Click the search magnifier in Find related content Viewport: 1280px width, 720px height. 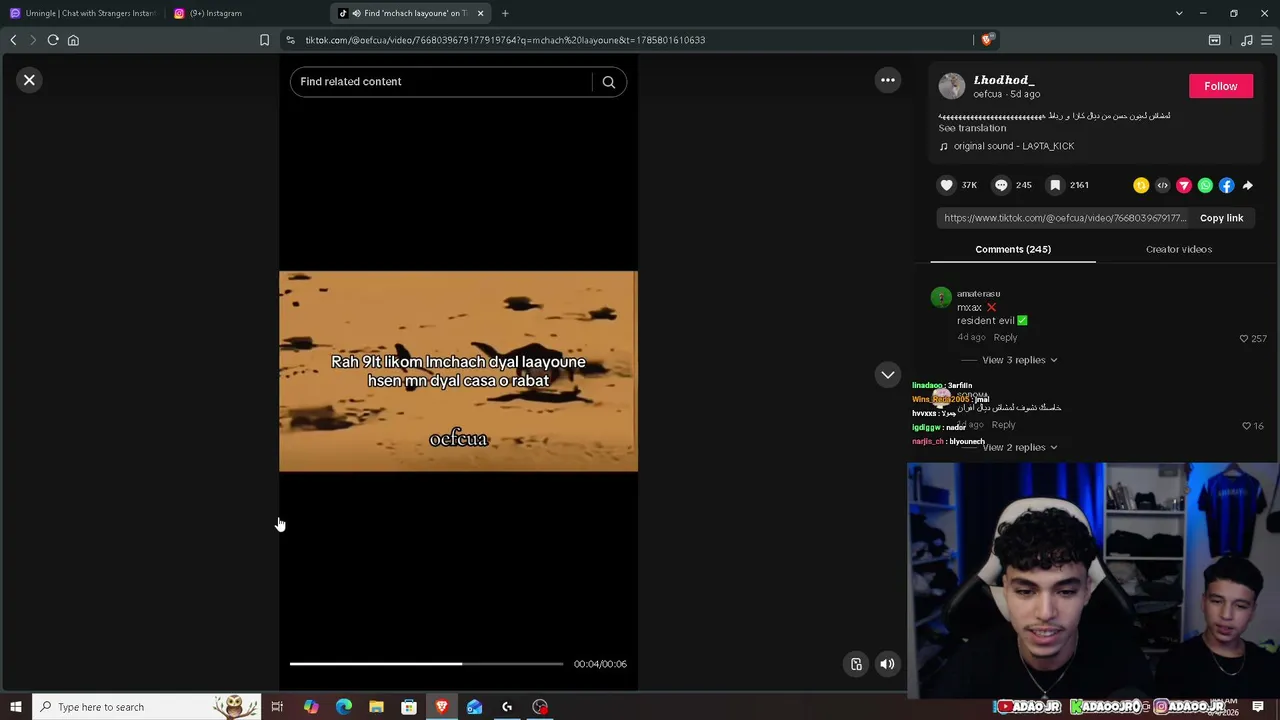[x=608, y=82]
